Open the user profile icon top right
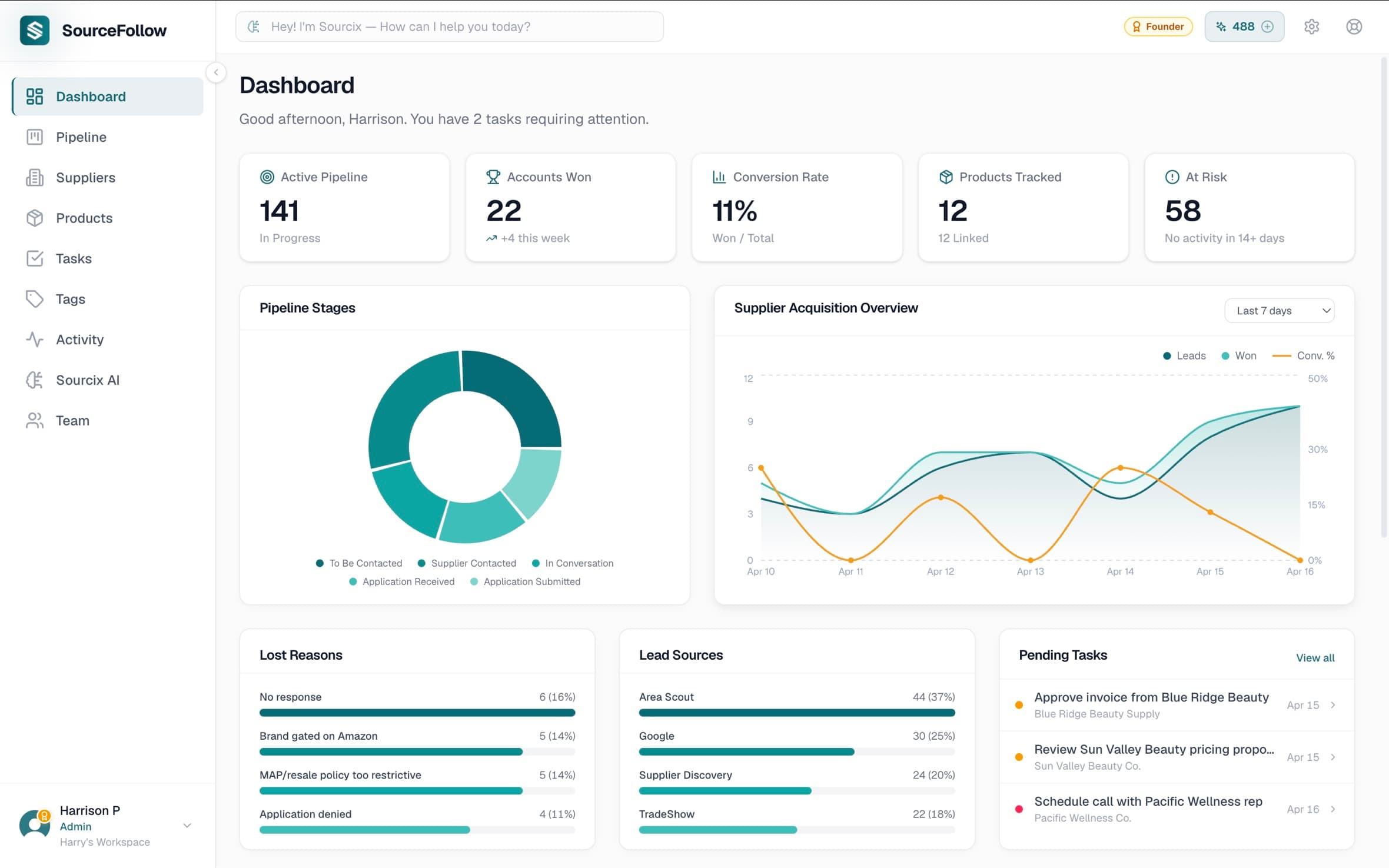 (1354, 26)
